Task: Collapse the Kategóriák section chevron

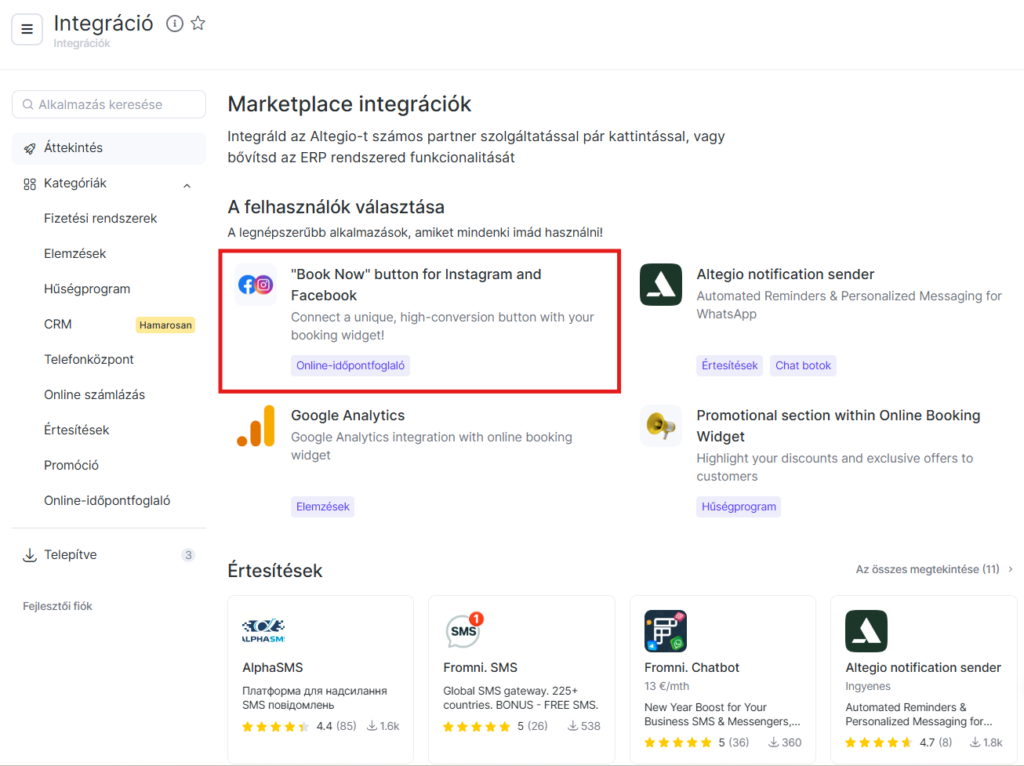Action: 187,185
